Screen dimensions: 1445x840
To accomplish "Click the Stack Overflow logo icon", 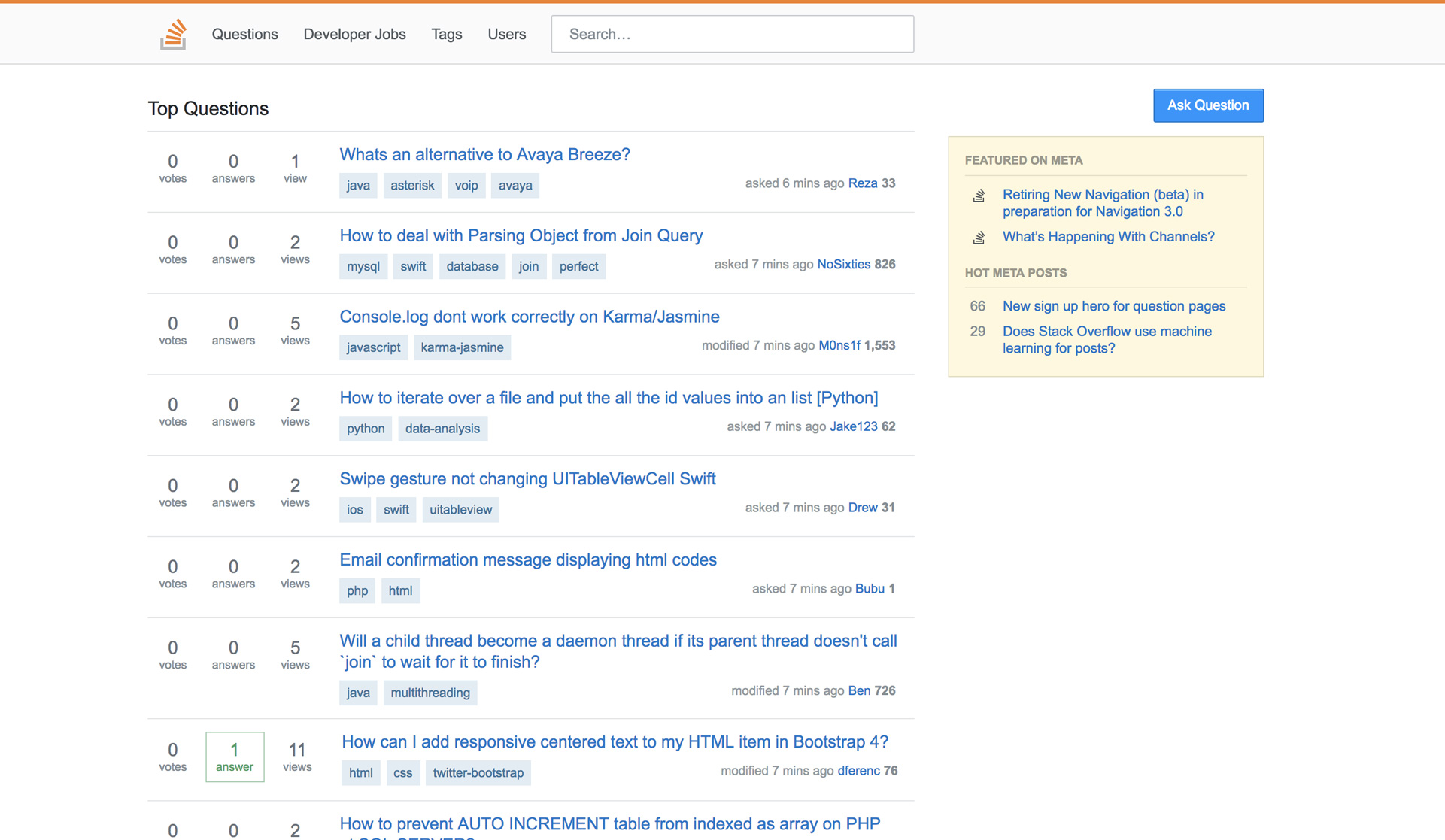I will [173, 34].
